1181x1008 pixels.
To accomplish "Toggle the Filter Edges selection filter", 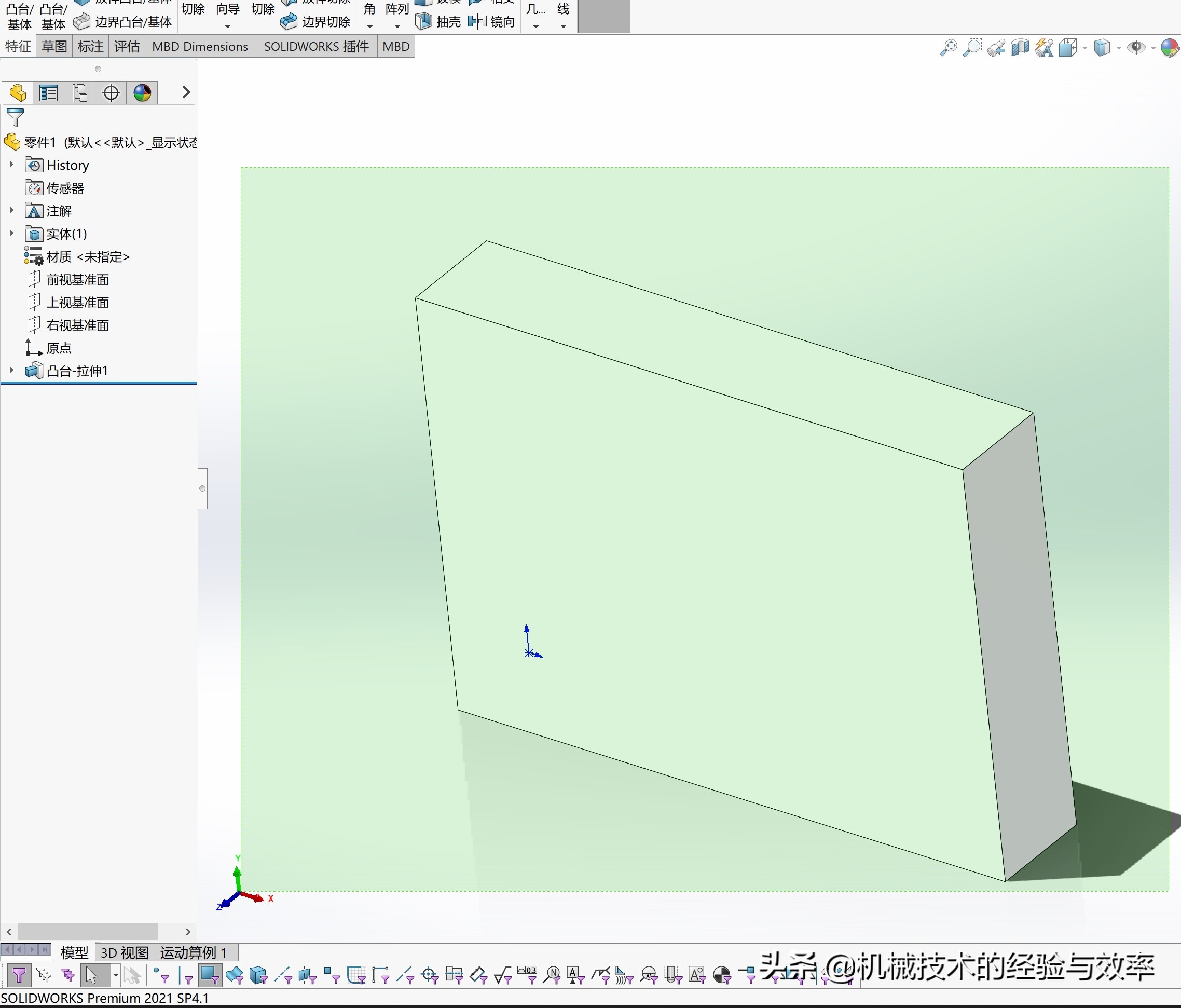I will click(x=185, y=976).
